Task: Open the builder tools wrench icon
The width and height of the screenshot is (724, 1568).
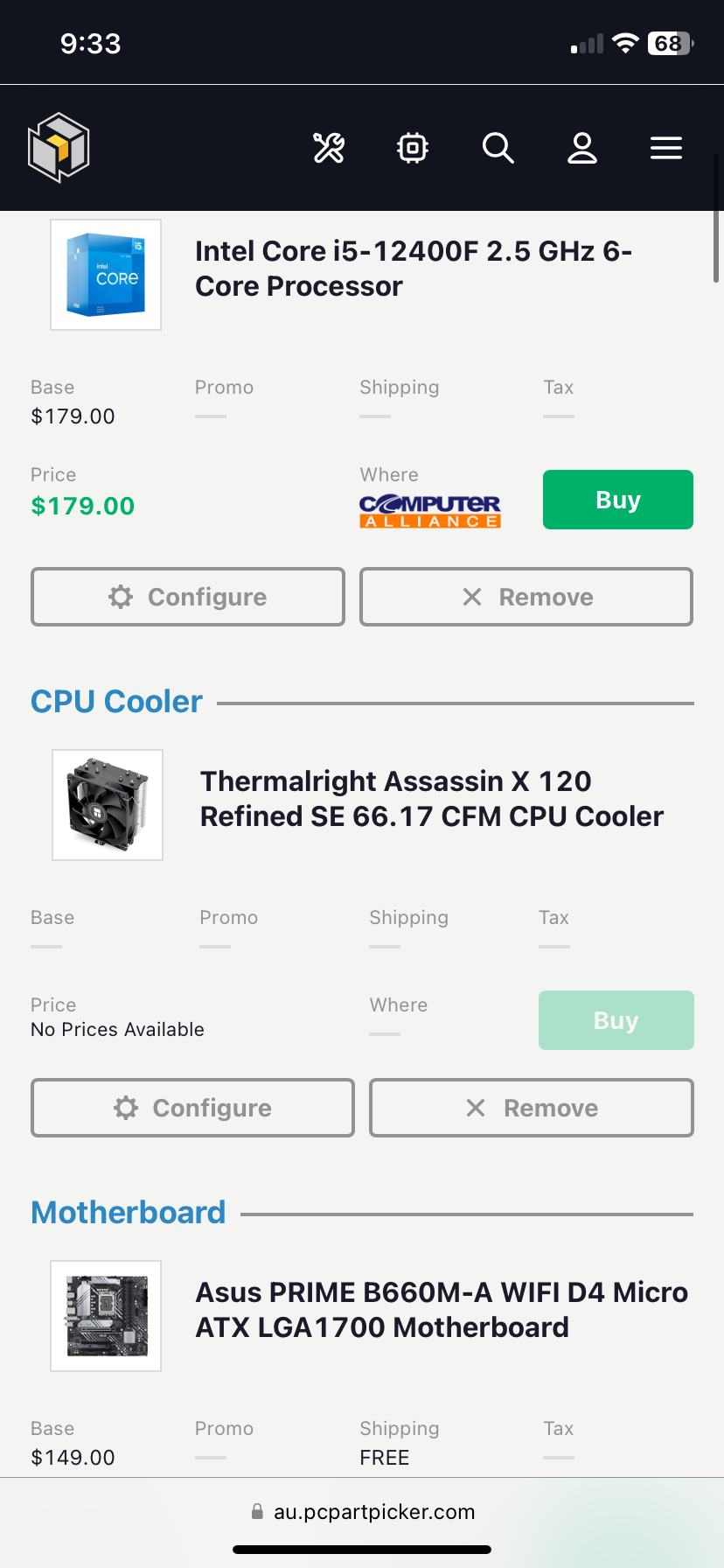Action: click(x=329, y=148)
